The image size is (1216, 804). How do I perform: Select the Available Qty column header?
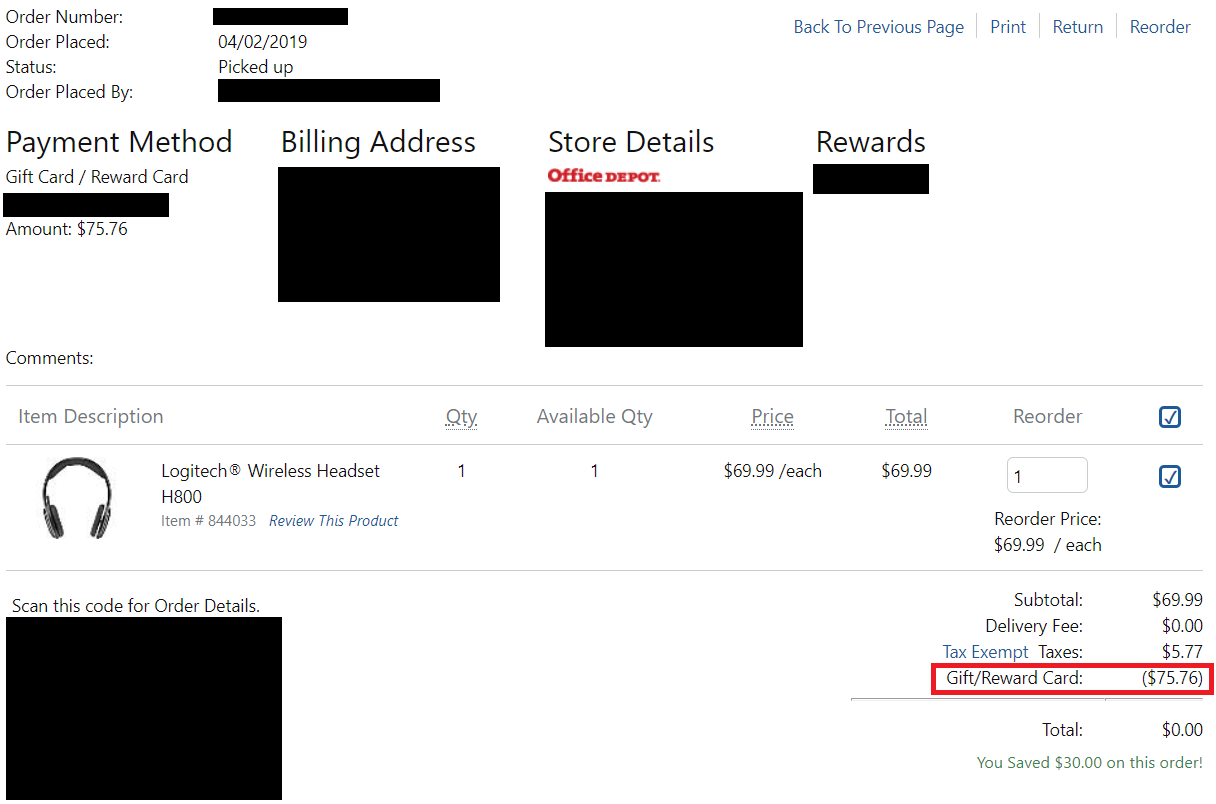[x=594, y=417]
